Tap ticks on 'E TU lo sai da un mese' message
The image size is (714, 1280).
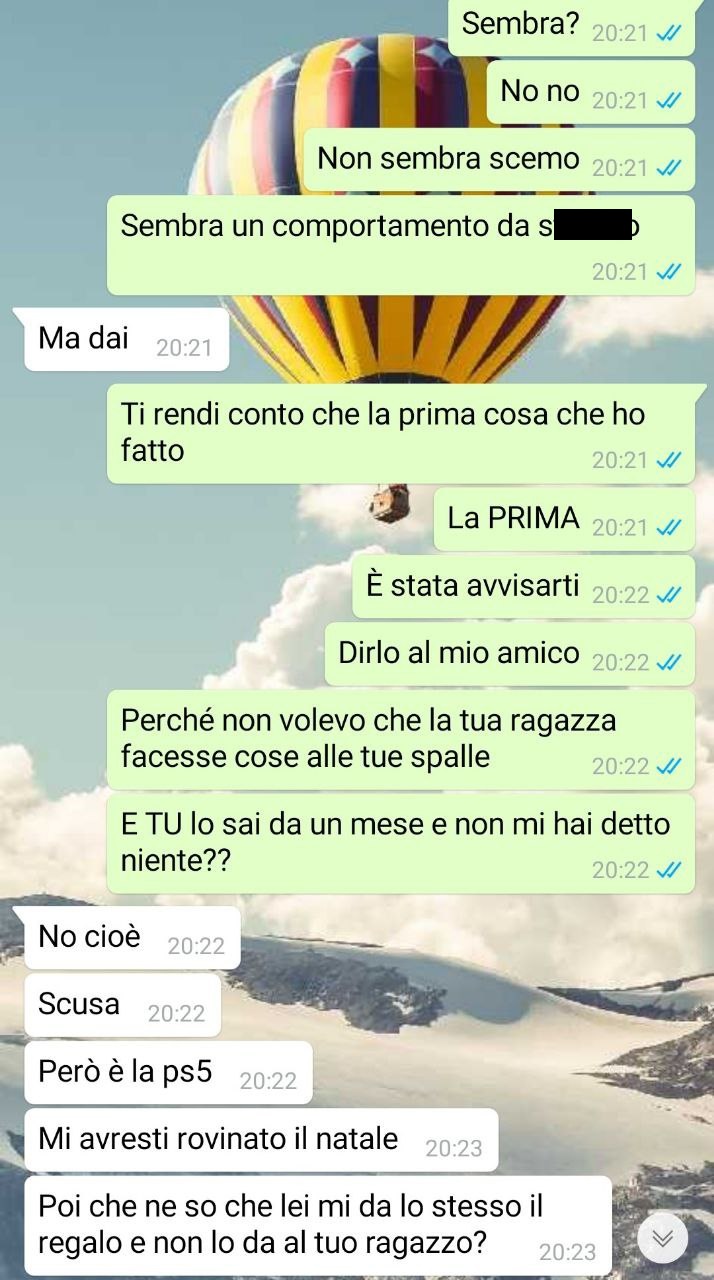point(668,870)
